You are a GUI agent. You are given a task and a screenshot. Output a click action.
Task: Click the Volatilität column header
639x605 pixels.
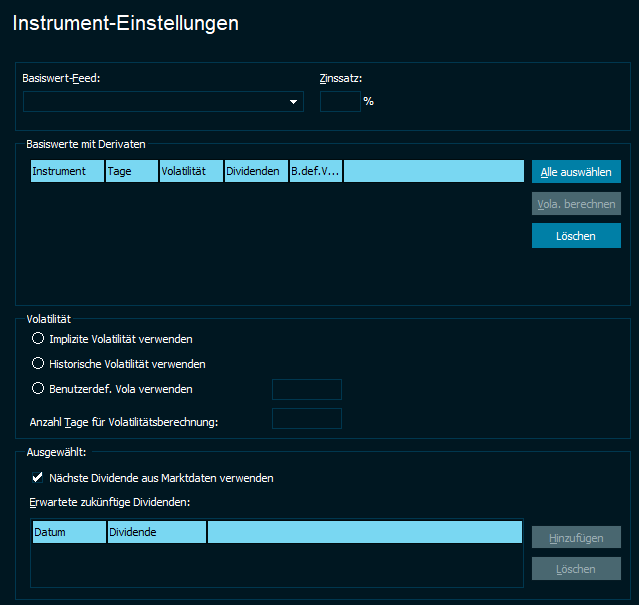pyautogui.click(x=191, y=172)
